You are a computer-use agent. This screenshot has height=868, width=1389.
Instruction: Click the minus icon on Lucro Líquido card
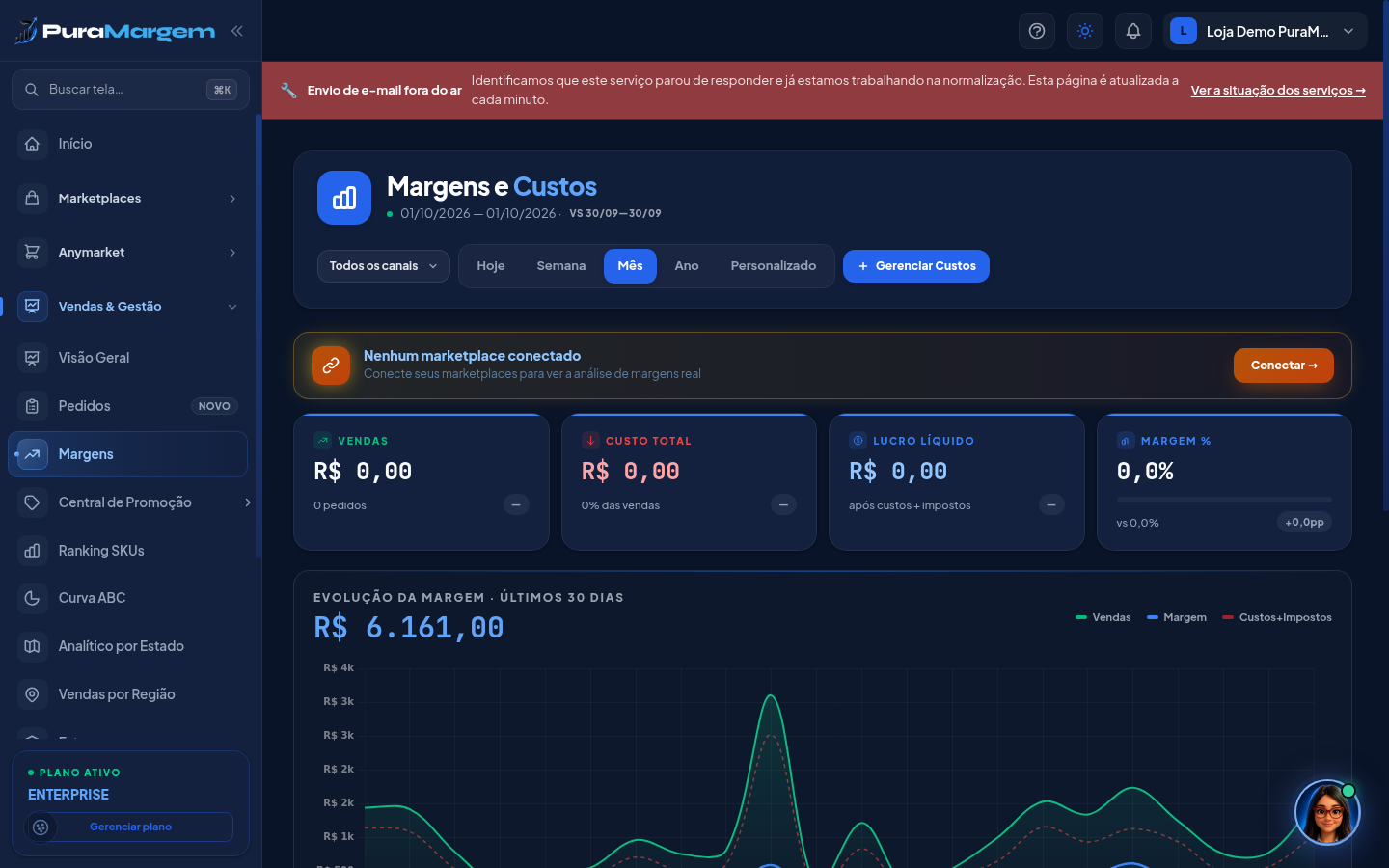pyautogui.click(x=1051, y=504)
